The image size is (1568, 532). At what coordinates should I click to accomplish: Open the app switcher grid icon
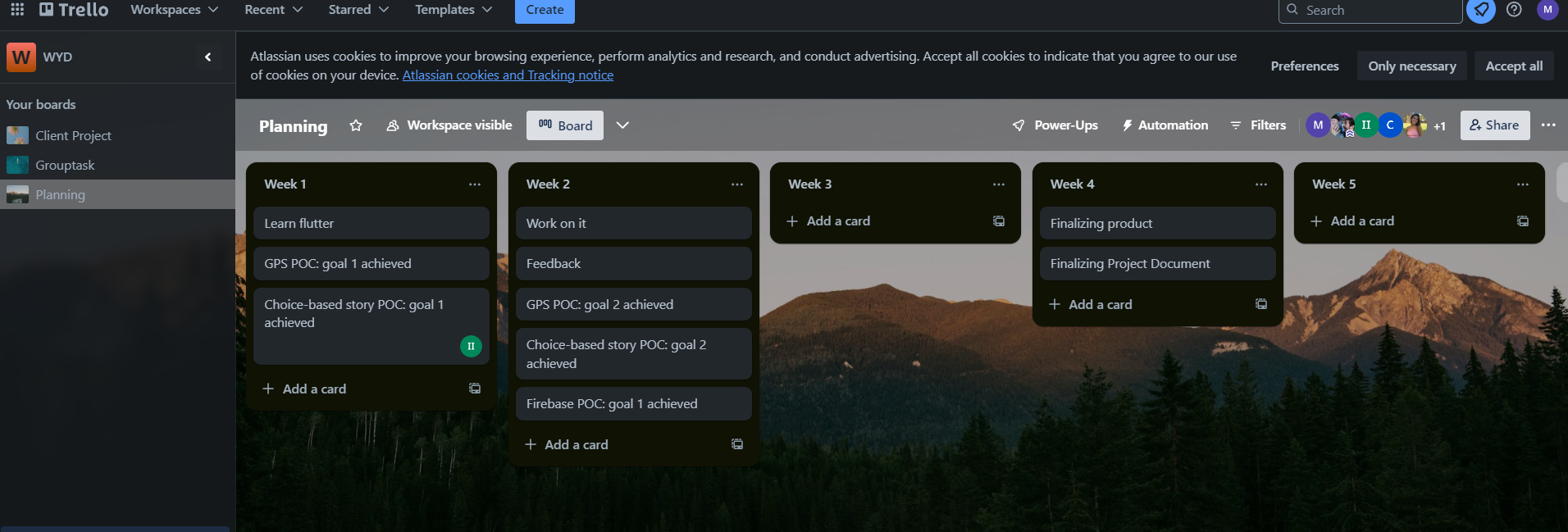[x=17, y=10]
